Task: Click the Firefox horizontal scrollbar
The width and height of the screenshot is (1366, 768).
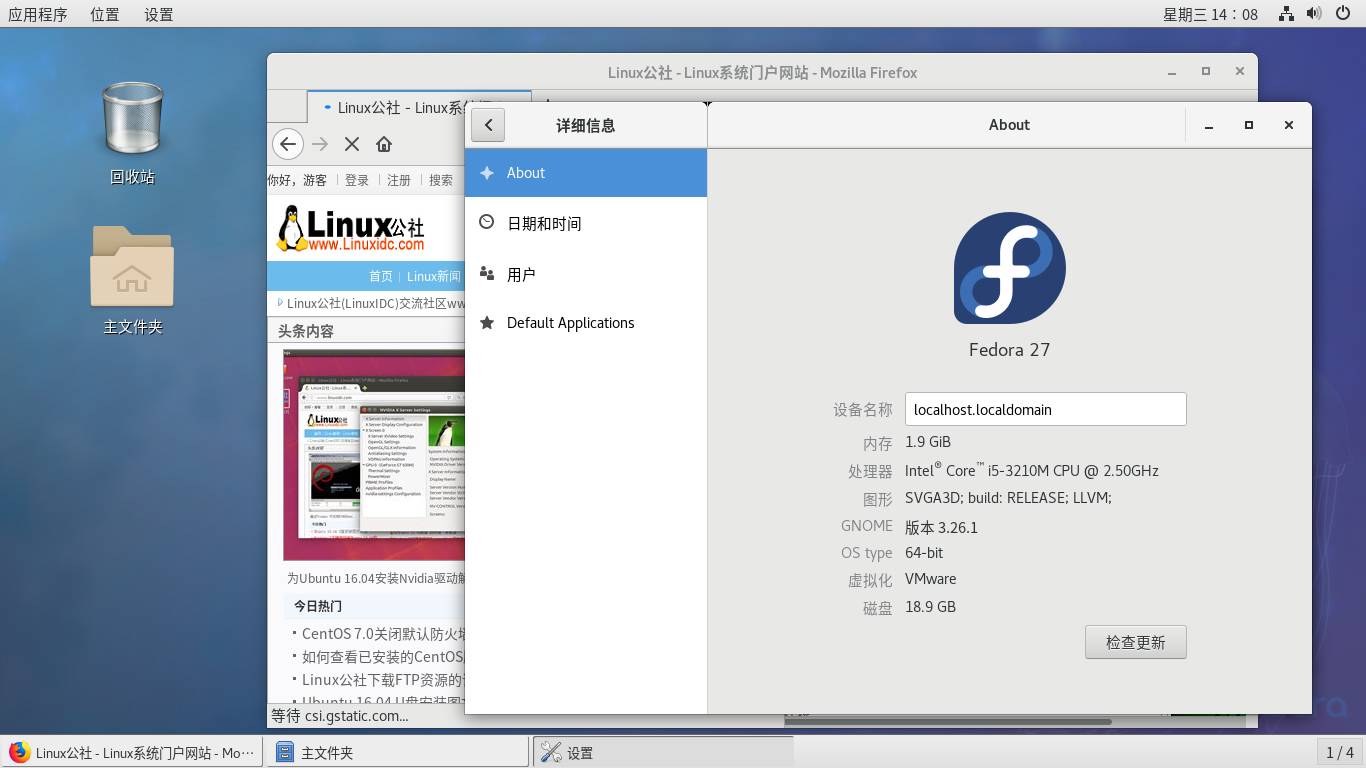Action: (x=948, y=720)
